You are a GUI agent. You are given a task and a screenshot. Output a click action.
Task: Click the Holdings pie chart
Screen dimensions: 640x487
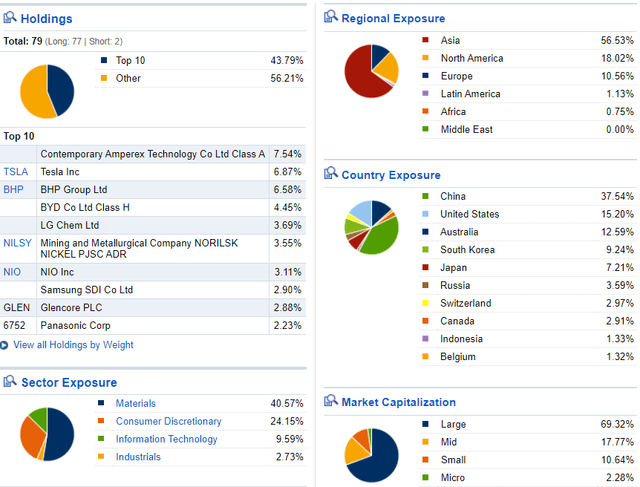coord(47,91)
